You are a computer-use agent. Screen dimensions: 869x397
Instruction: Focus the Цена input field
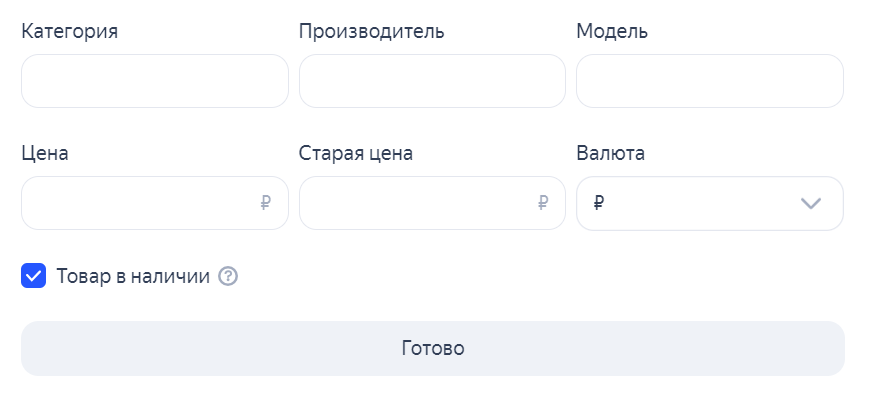click(155, 203)
